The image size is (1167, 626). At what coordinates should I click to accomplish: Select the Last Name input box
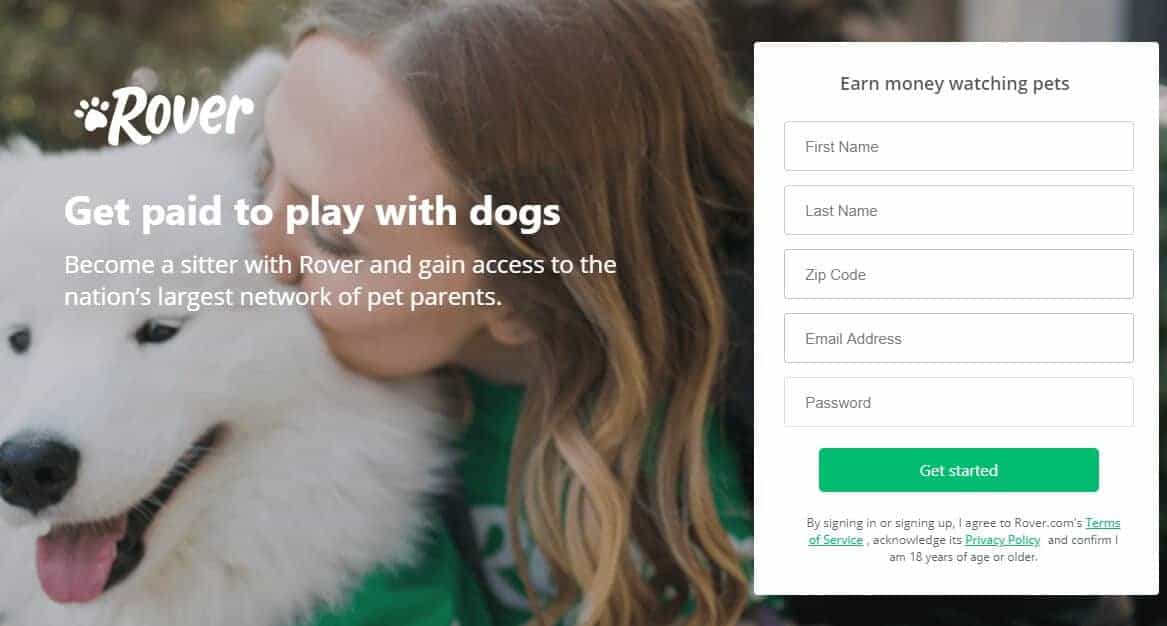click(x=959, y=211)
